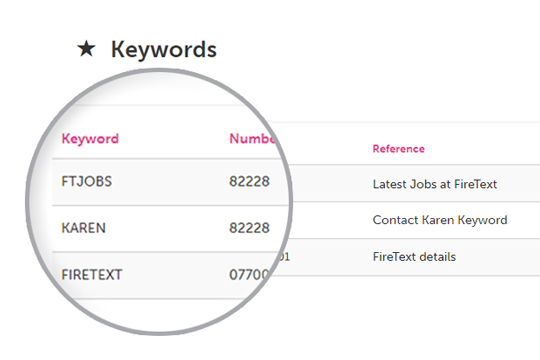This screenshot has height=360, width=540.
Task: Open the FireText details reference
Action: [414, 257]
